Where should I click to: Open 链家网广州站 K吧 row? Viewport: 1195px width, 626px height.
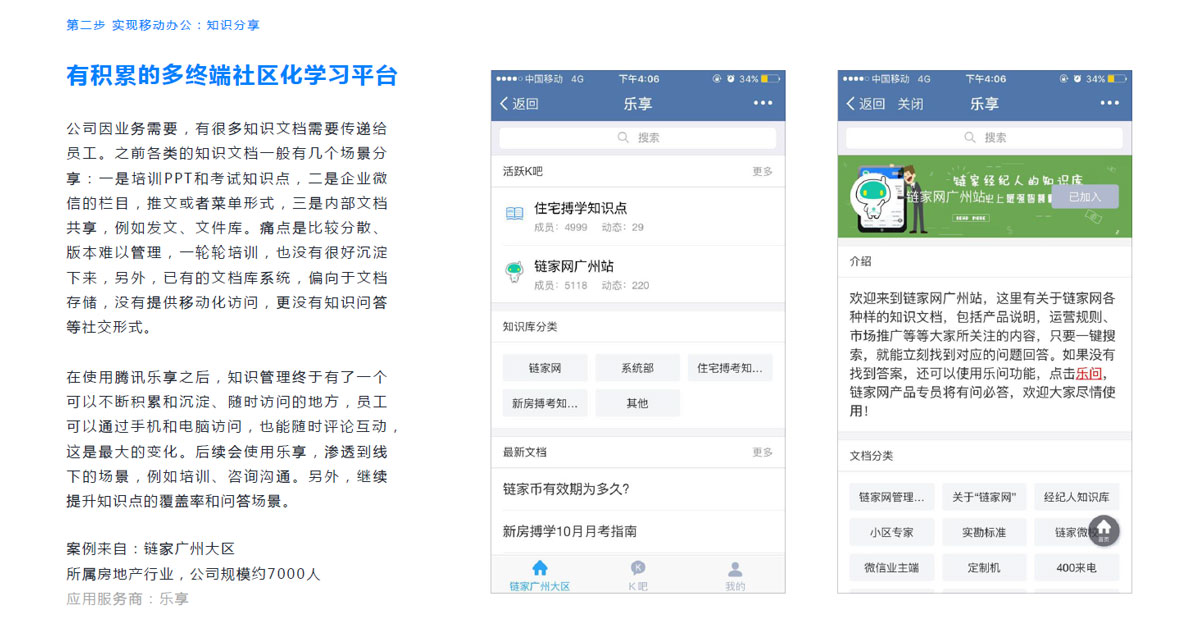[x=638, y=274]
